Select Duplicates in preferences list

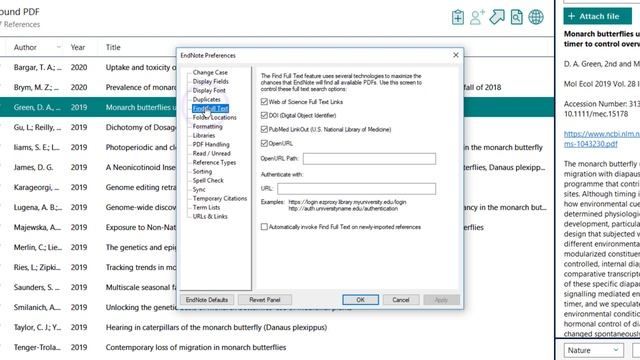click(x=206, y=99)
